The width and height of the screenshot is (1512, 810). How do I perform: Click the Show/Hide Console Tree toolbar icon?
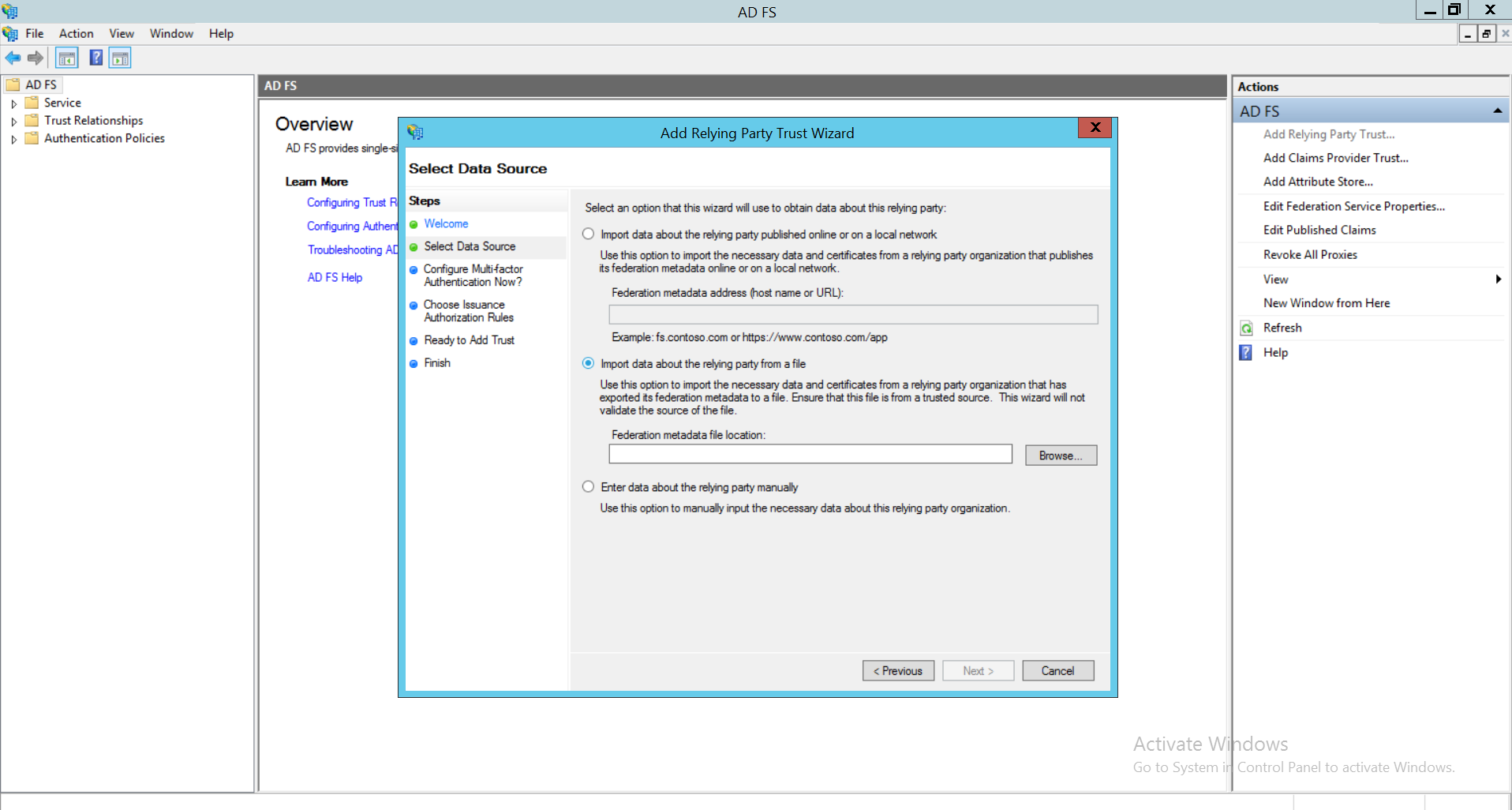[66, 58]
